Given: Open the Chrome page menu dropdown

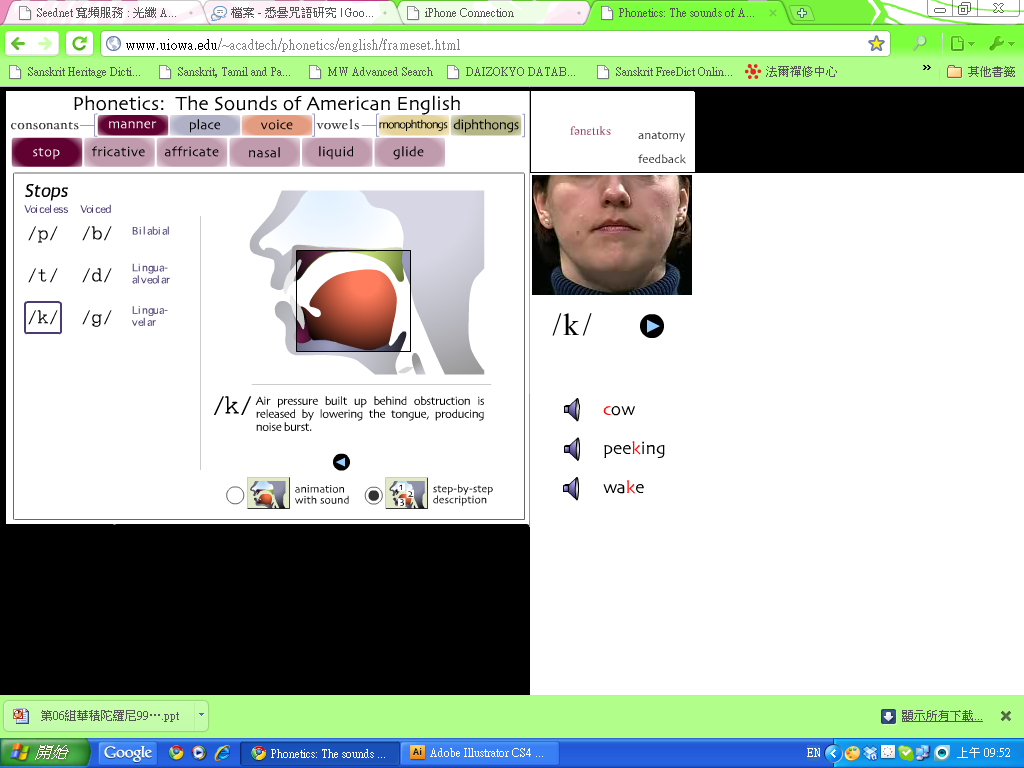Looking at the screenshot, I should click(x=961, y=44).
